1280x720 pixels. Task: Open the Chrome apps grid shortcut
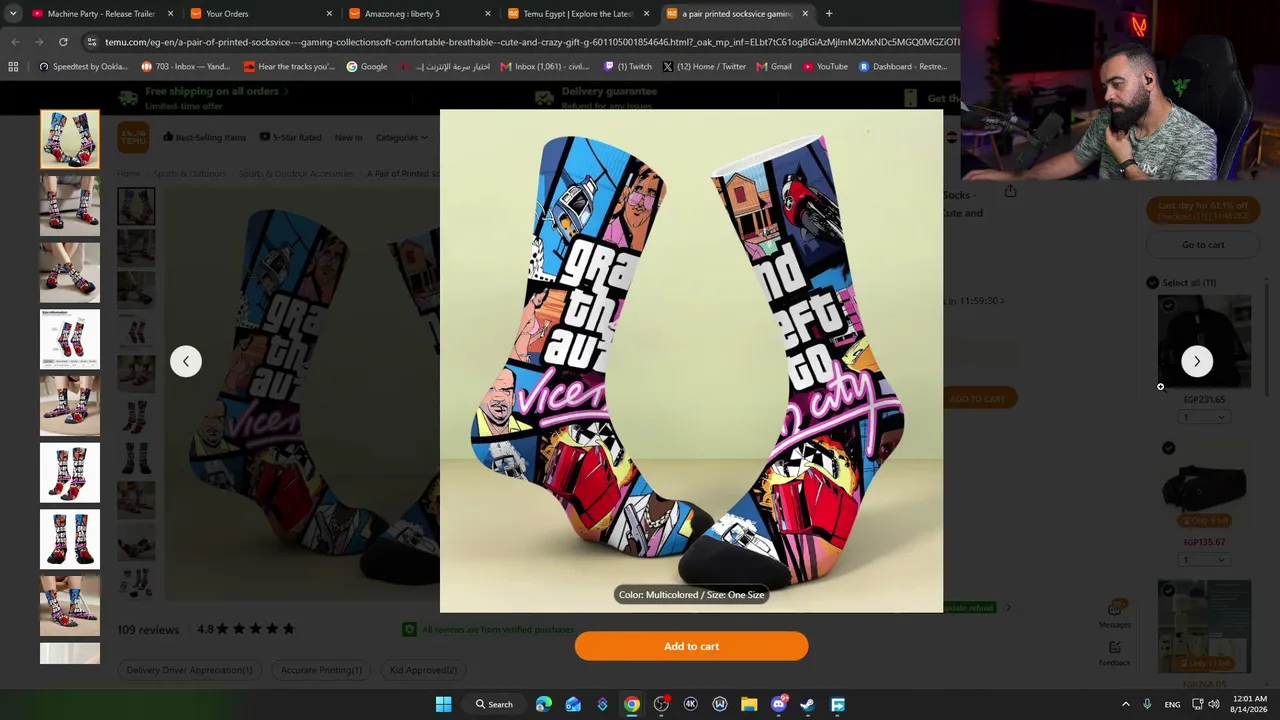(x=13, y=67)
